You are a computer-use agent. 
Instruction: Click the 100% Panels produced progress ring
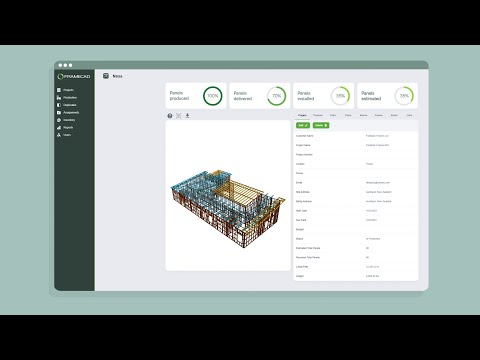213,96
